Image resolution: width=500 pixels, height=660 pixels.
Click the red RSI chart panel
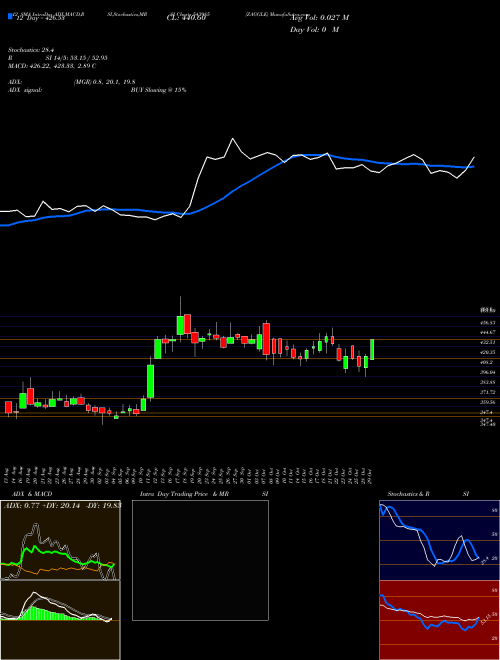[439, 620]
